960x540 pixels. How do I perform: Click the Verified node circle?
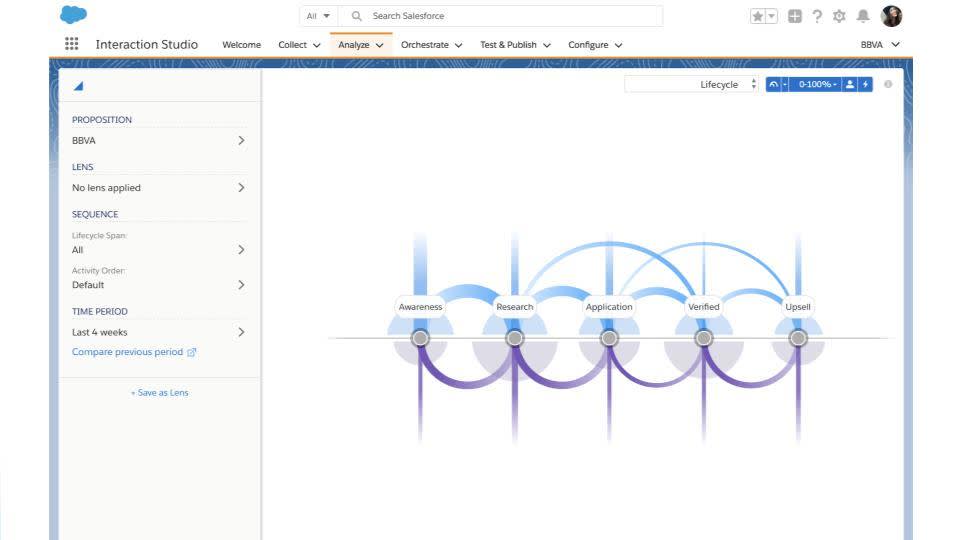point(703,338)
